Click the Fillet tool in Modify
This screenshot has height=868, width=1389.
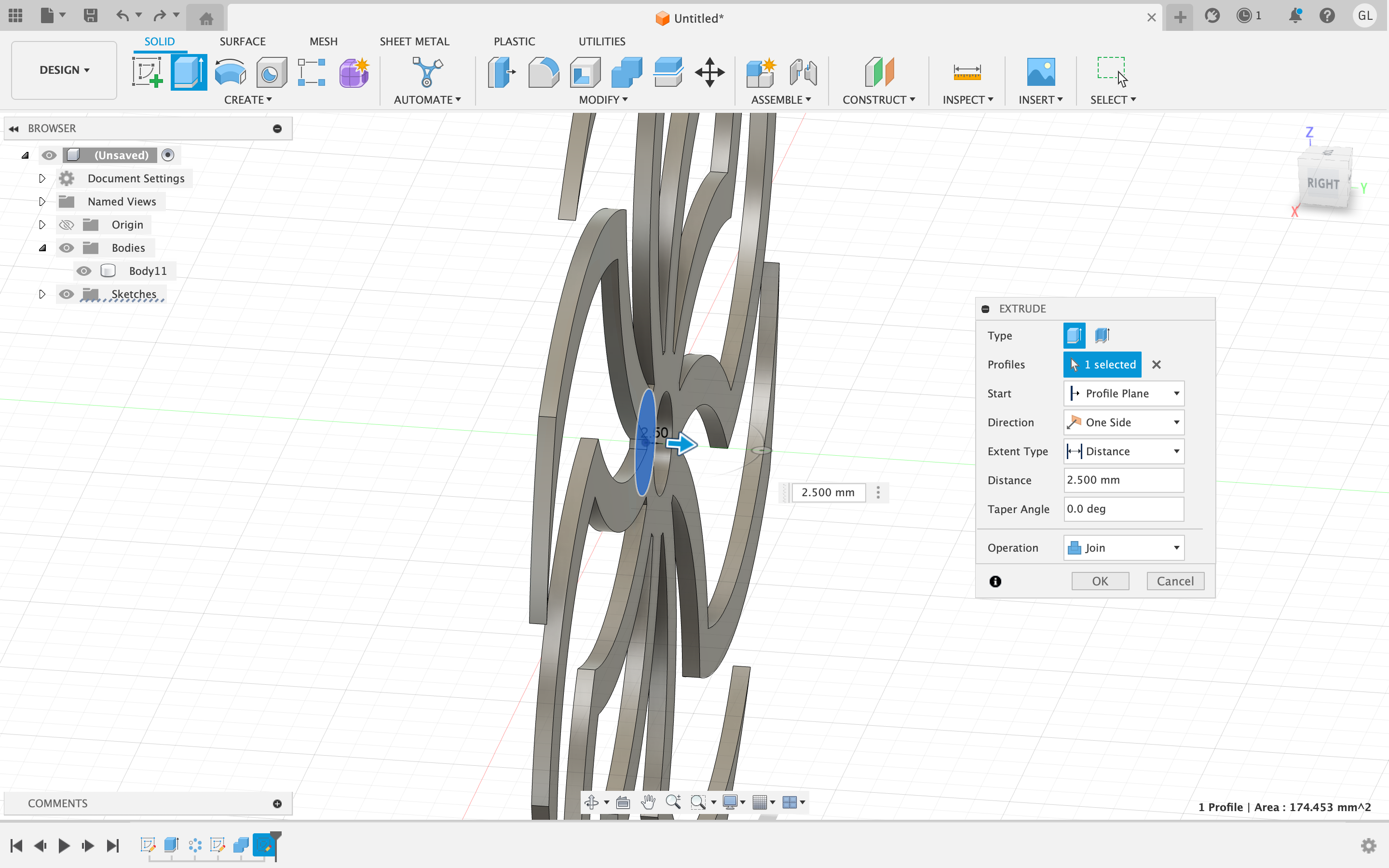click(x=543, y=72)
